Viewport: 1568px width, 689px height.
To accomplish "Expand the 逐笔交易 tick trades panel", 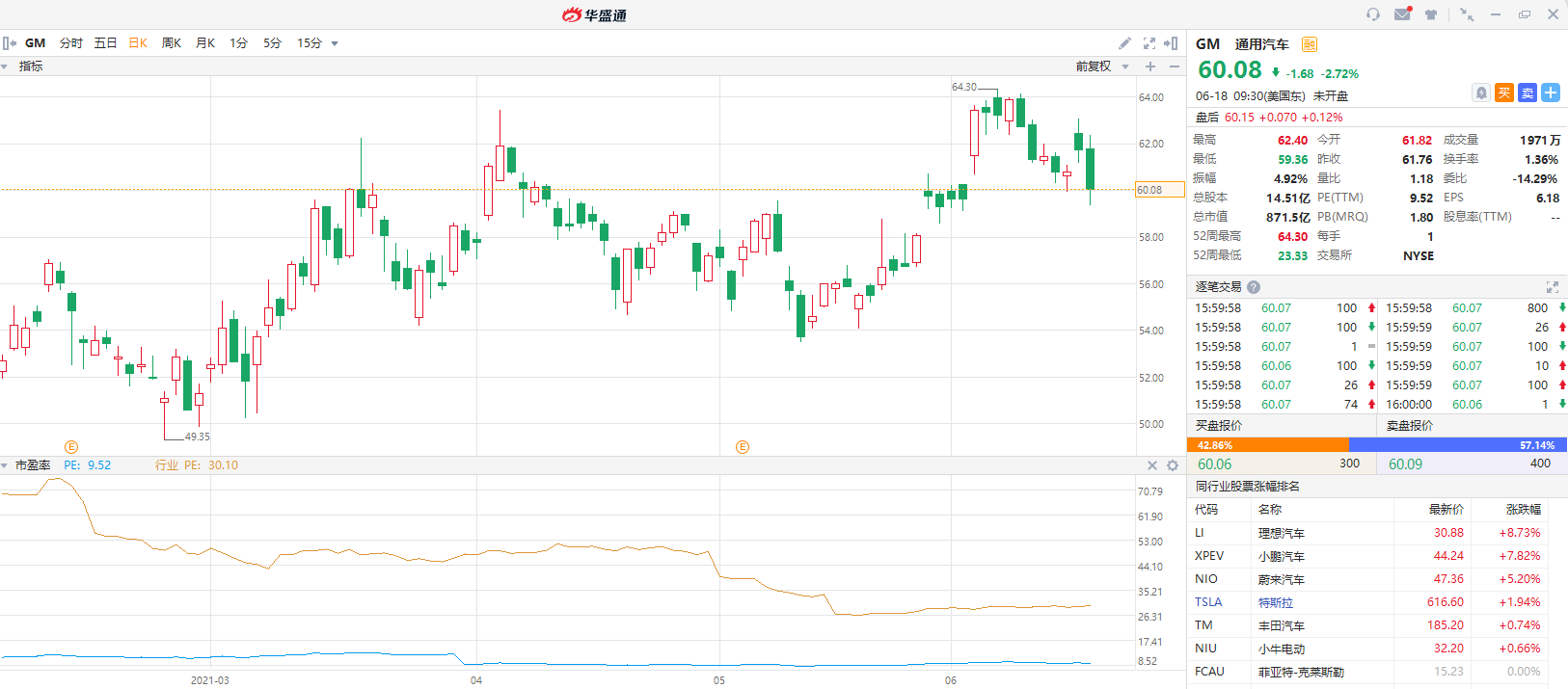I will tap(1553, 287).
